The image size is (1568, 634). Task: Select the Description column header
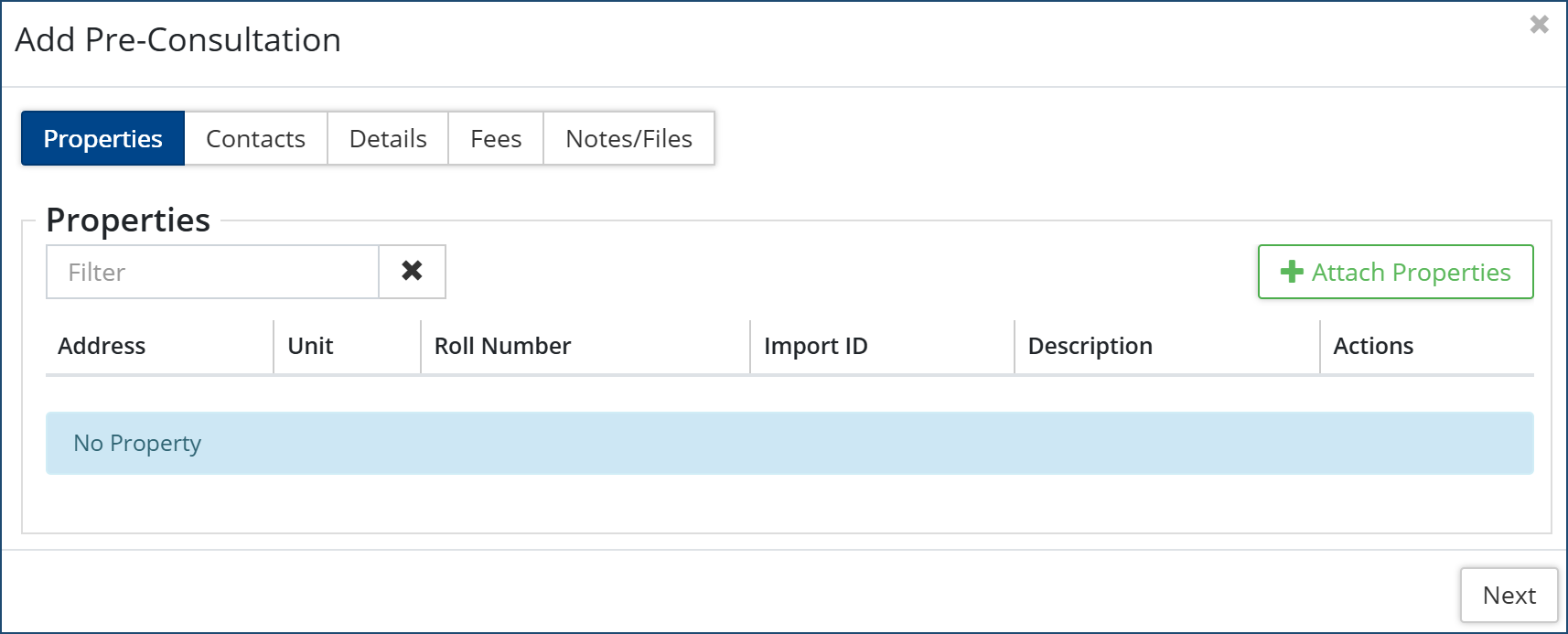tap(1090, 346)
